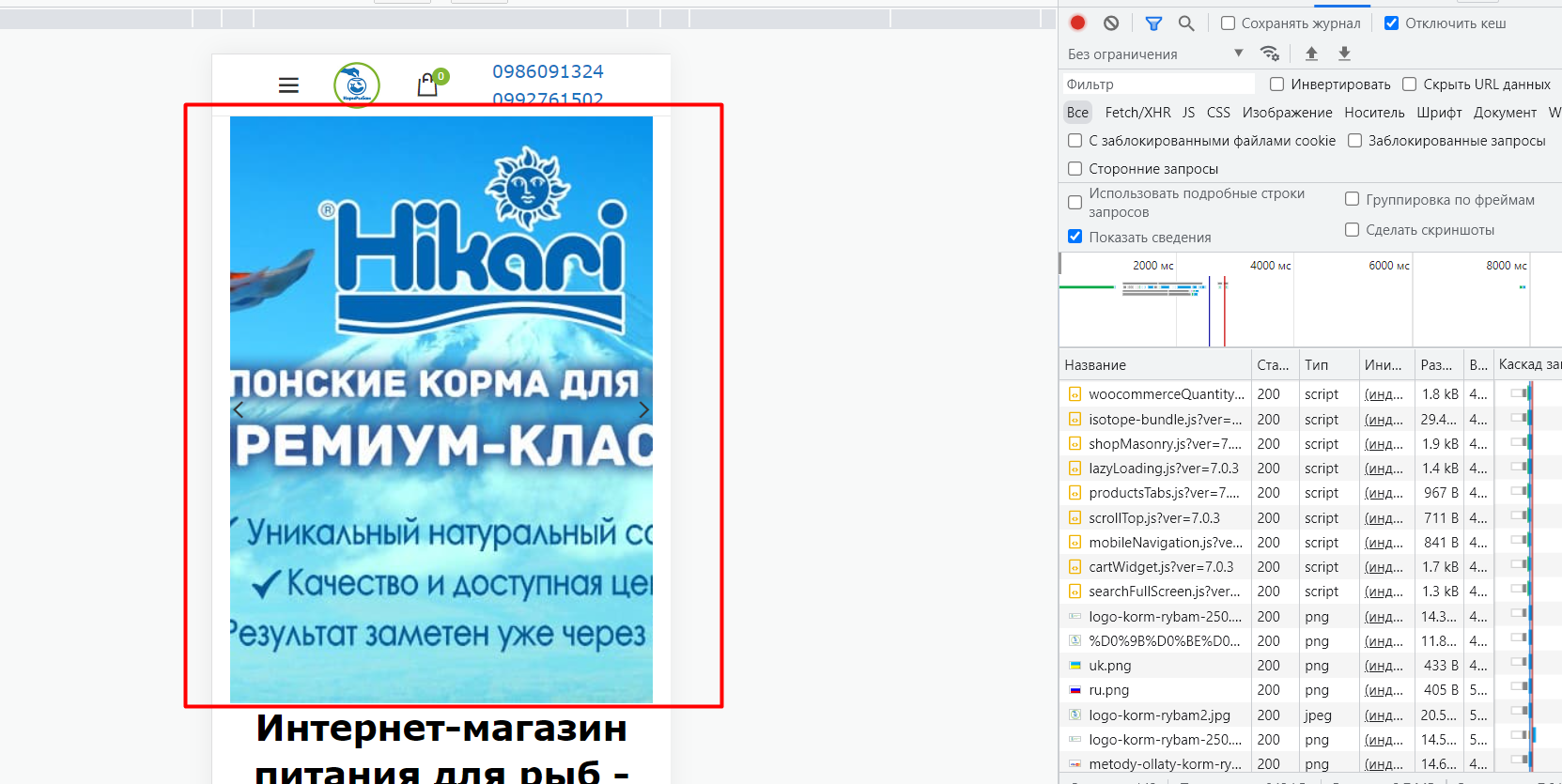Show only 'Изображение' requests

[x=1287, y=113]
